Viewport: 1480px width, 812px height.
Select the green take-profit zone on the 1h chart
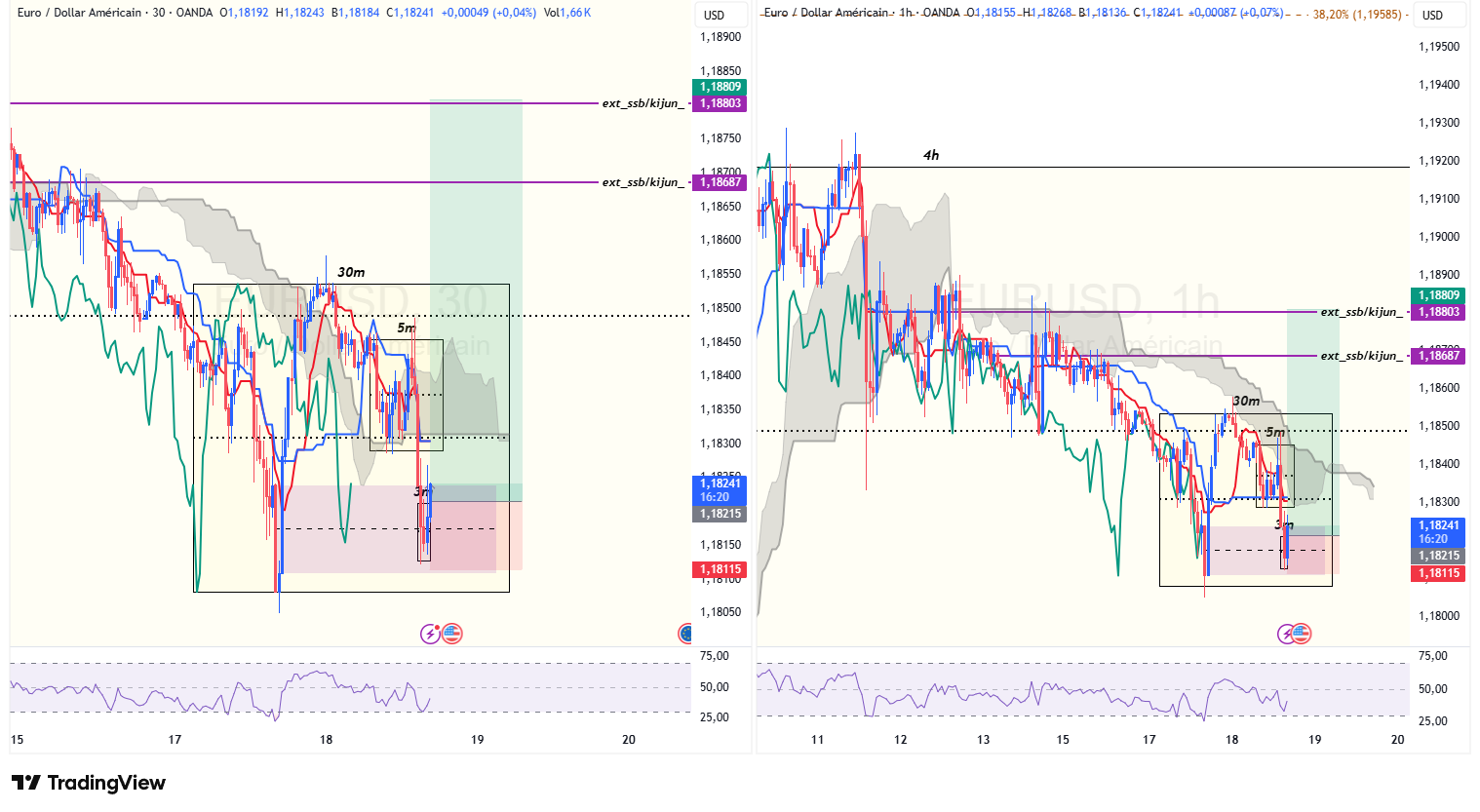pos(1312,422)
